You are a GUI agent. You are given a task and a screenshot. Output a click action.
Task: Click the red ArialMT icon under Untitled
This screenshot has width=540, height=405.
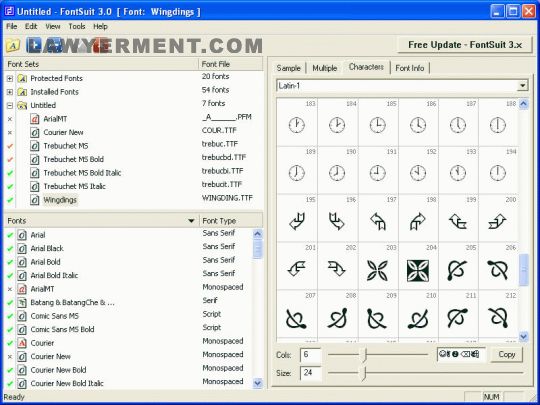34,119
